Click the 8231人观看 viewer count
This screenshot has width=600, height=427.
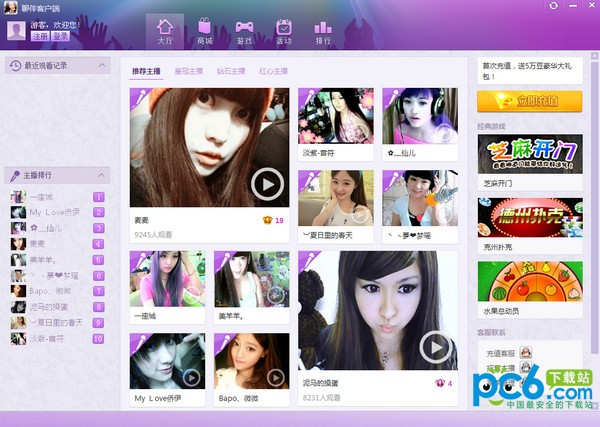point(322,398)
